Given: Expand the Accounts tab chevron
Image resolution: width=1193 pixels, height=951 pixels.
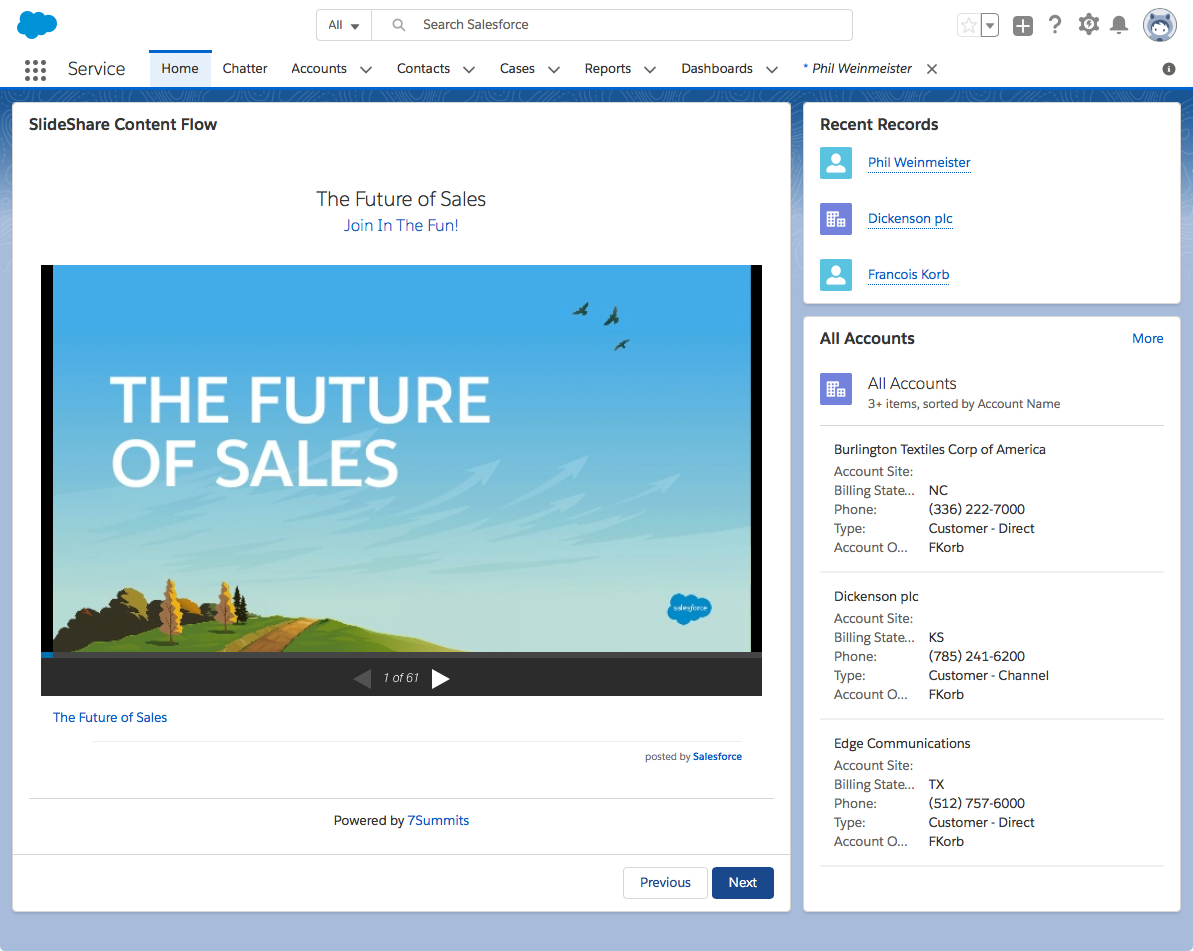Looking at the screenshot, I should [x=366, y=69].
